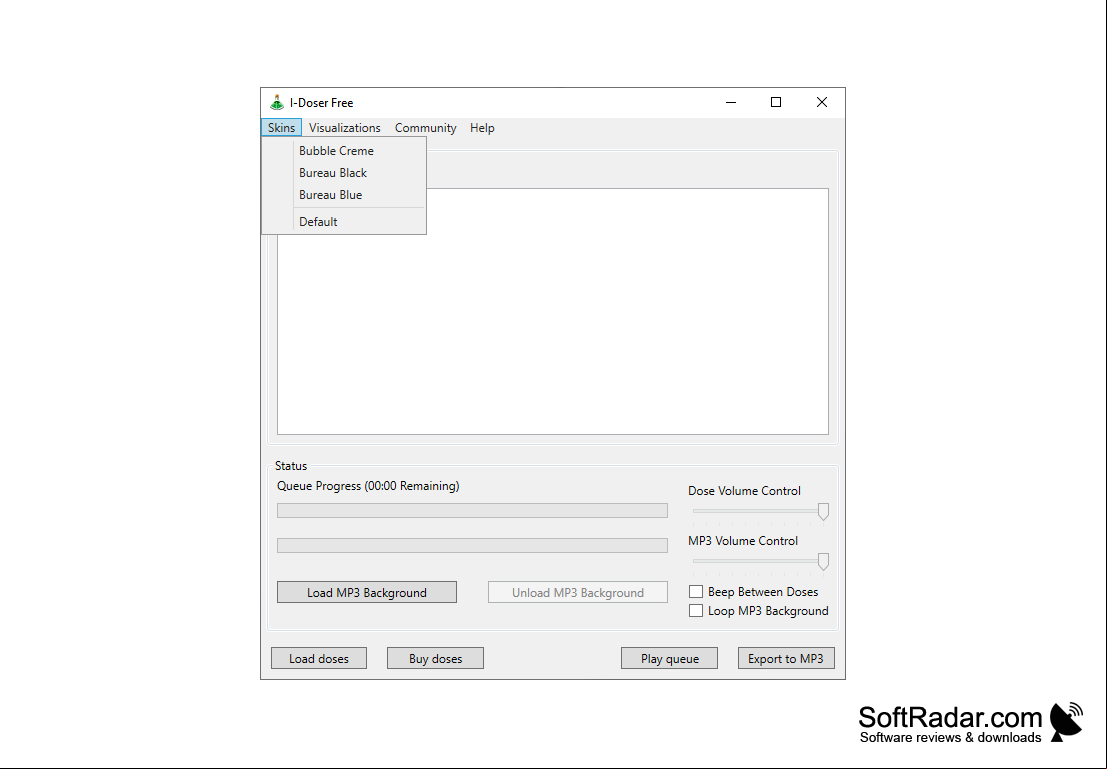The height and width of the screenshot is (769, 1107).
Task: Open the Community menu
Action: coord(426,128)
